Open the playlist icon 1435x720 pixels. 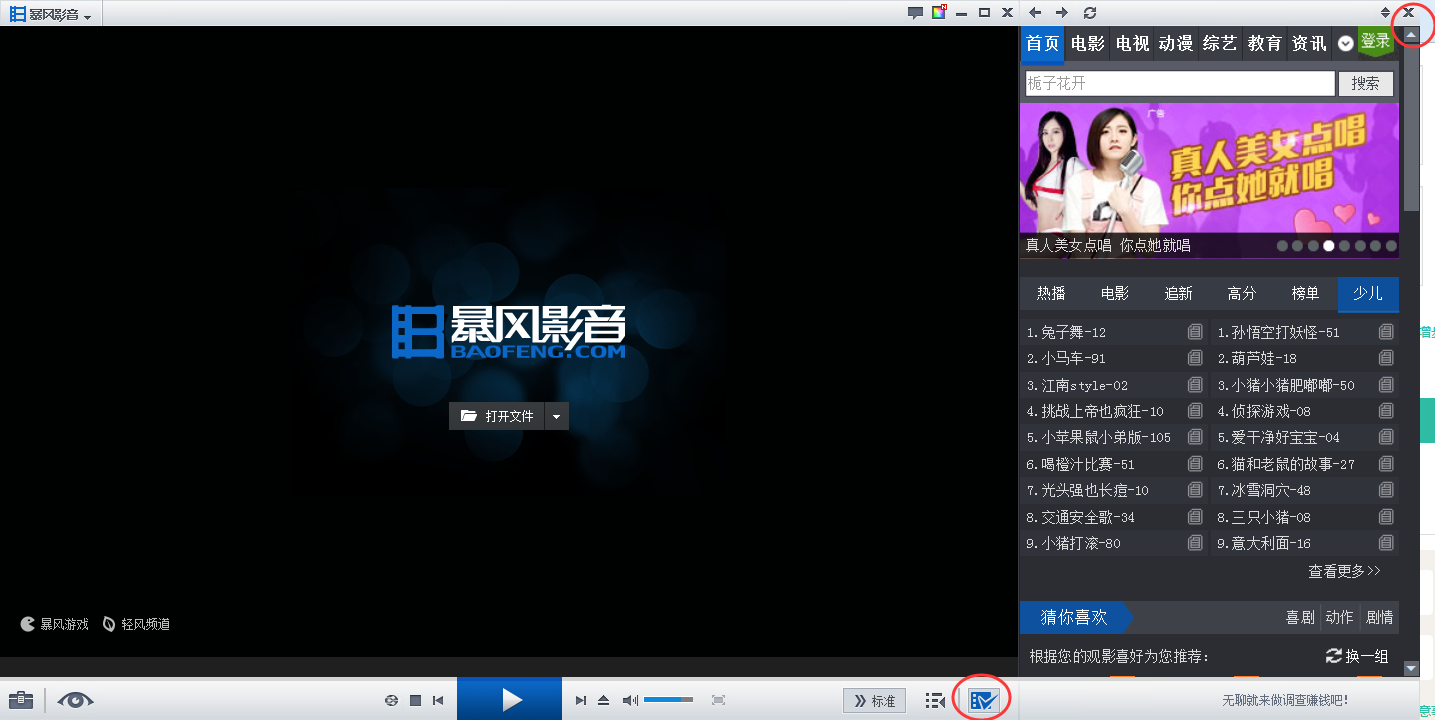(935, 701)
